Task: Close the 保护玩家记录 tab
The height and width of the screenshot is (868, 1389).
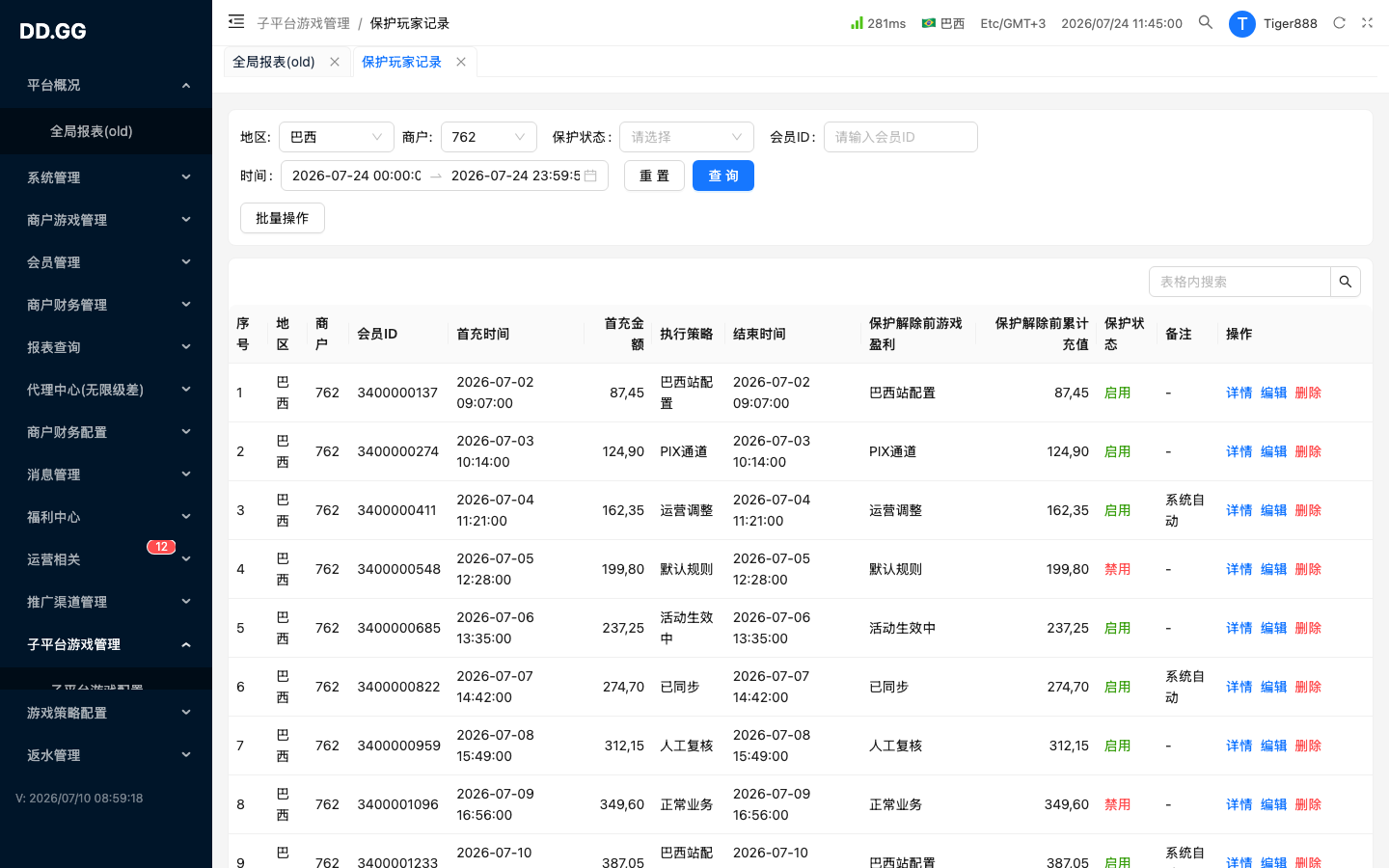Action: tap(461, 62)
